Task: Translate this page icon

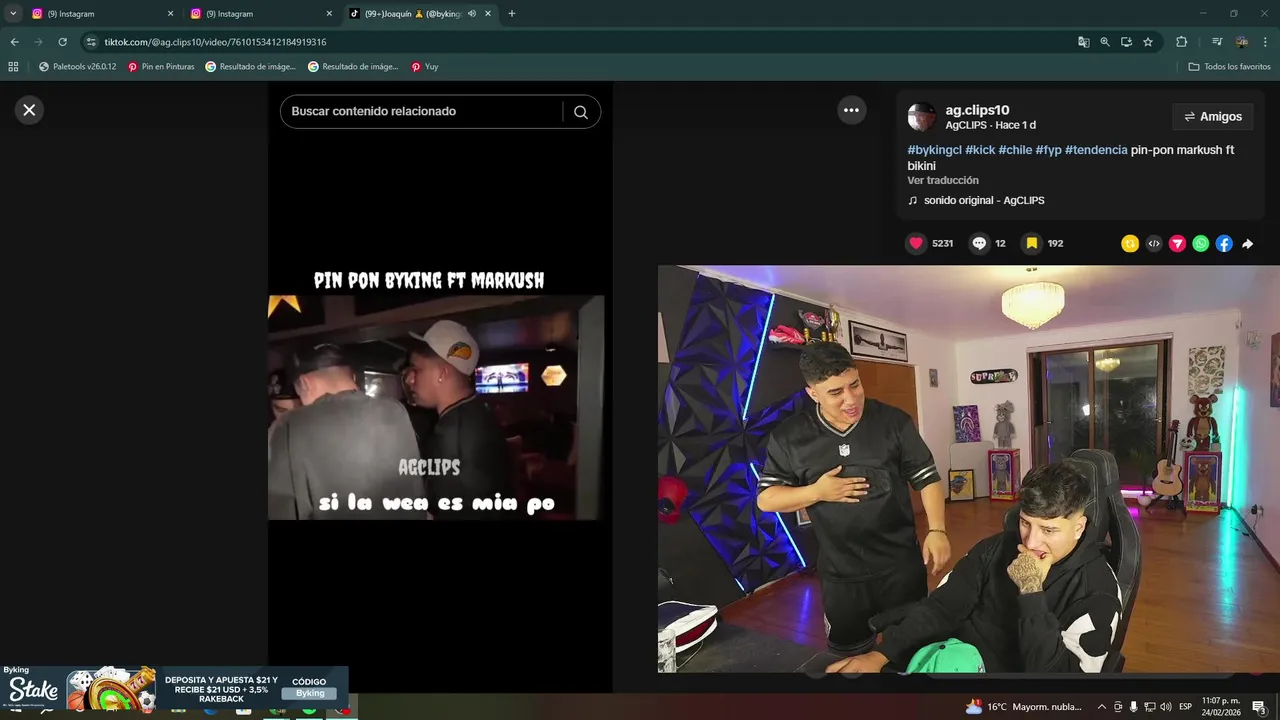Action: pyautogui.click(x=1083, y=42)
